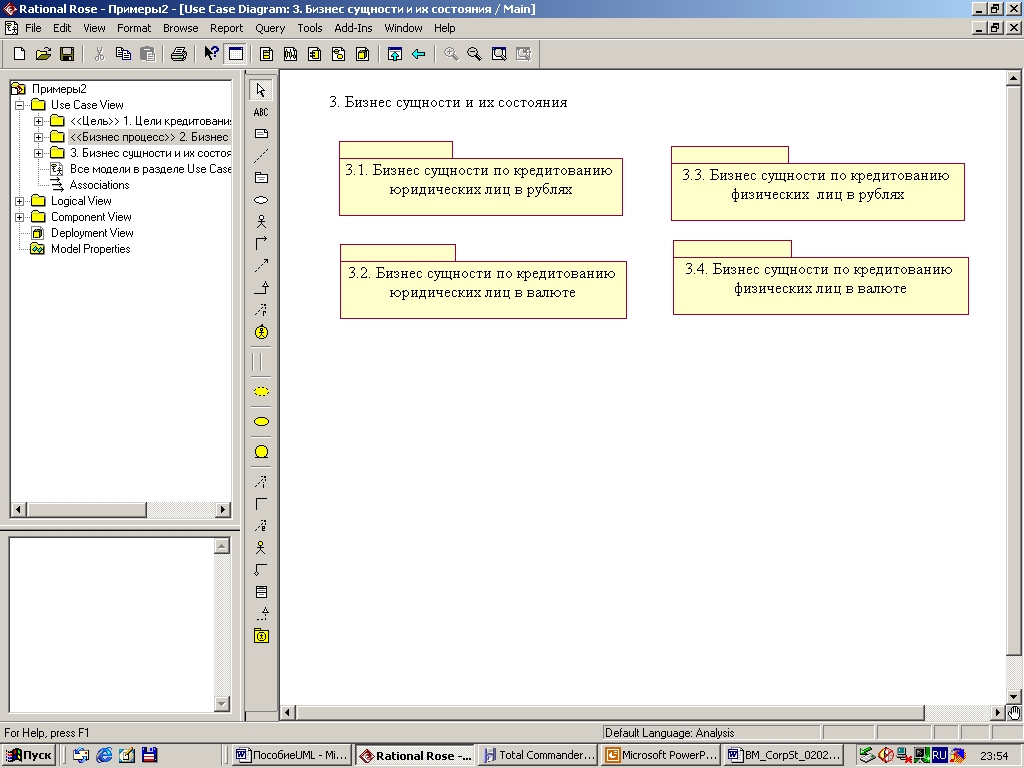This screenshot has width=1024, height=768.
Task: Choose the plain Actor stick-figure tool
Action: pyautogui.click(x=261, y=221)
